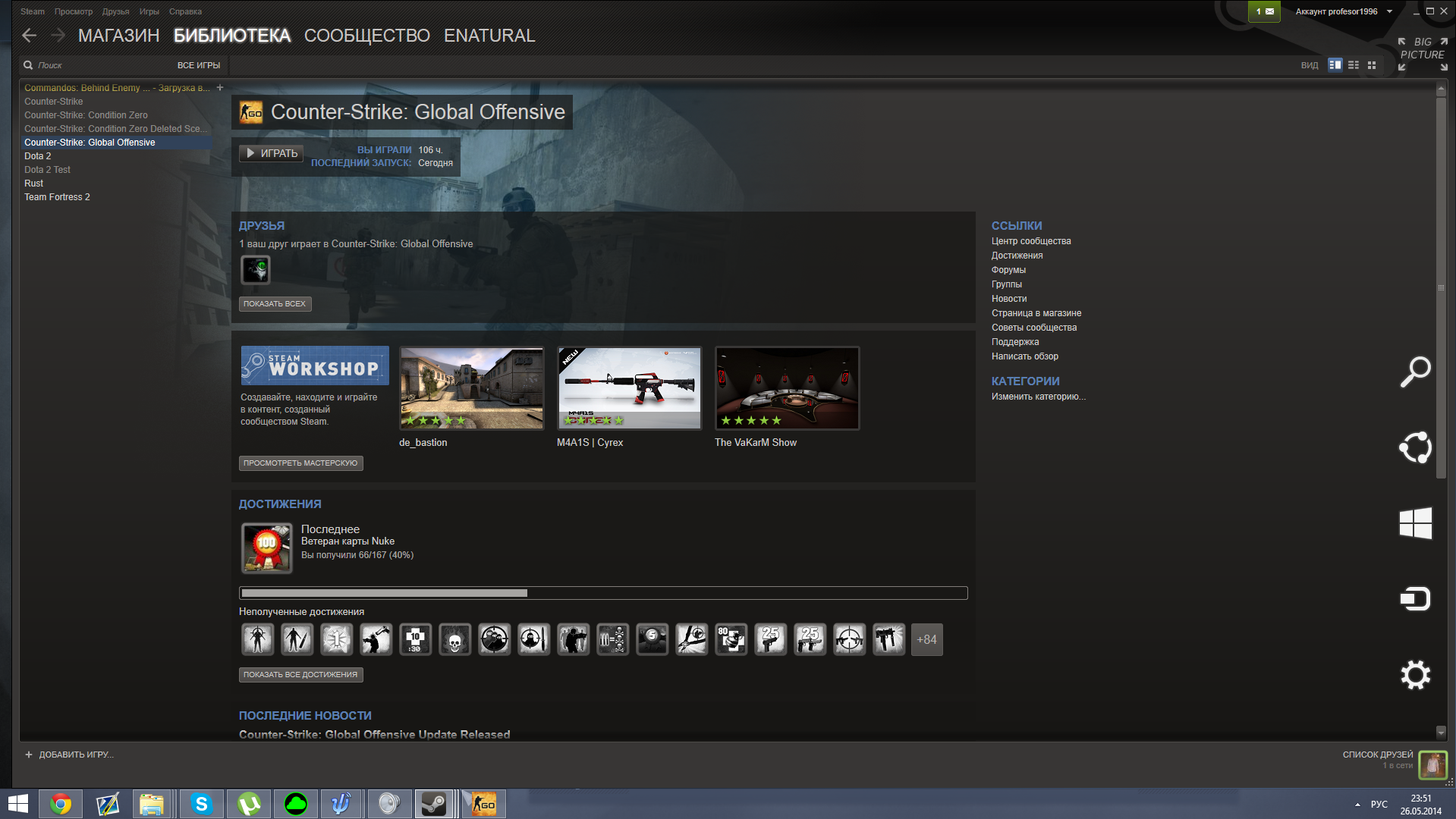Click the locked flaming skull achievement icon
The image size is (1456, 819).
(454, 639)
